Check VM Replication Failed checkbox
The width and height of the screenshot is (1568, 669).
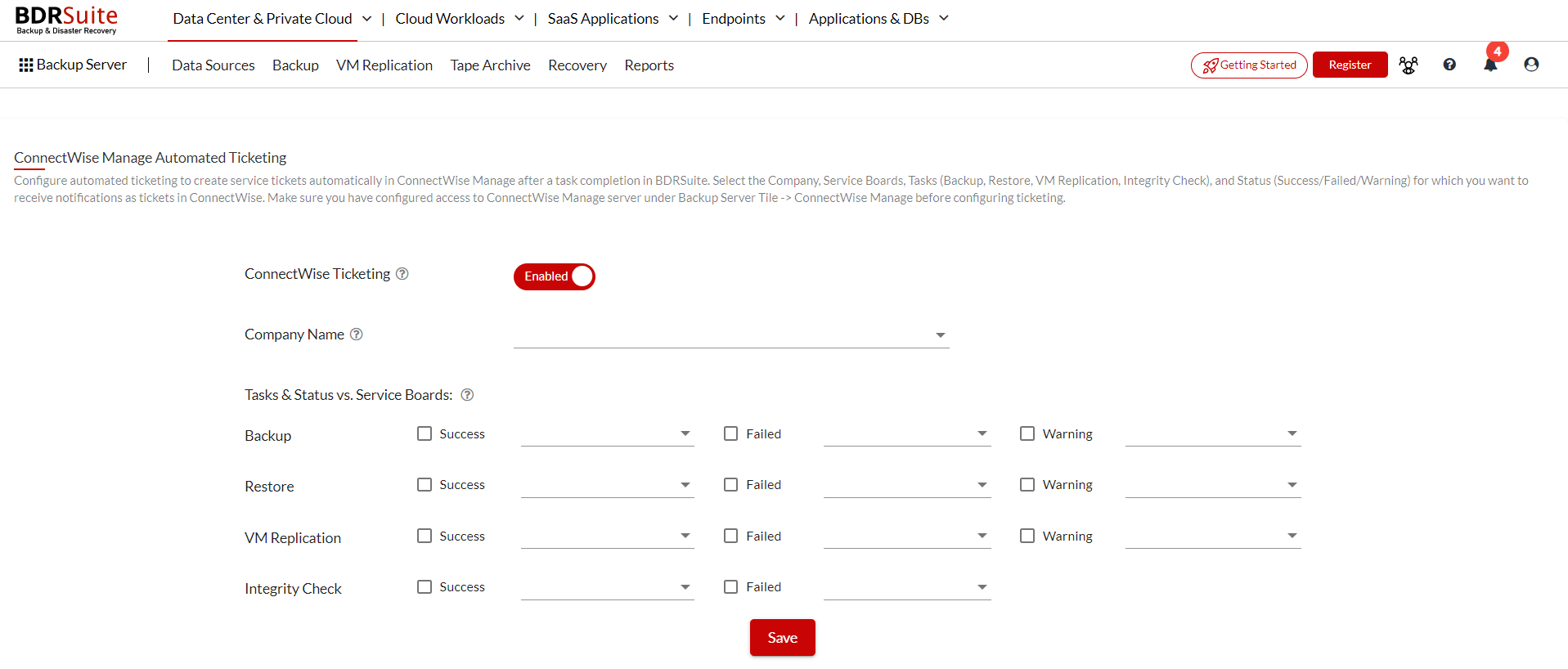[731, 536]
